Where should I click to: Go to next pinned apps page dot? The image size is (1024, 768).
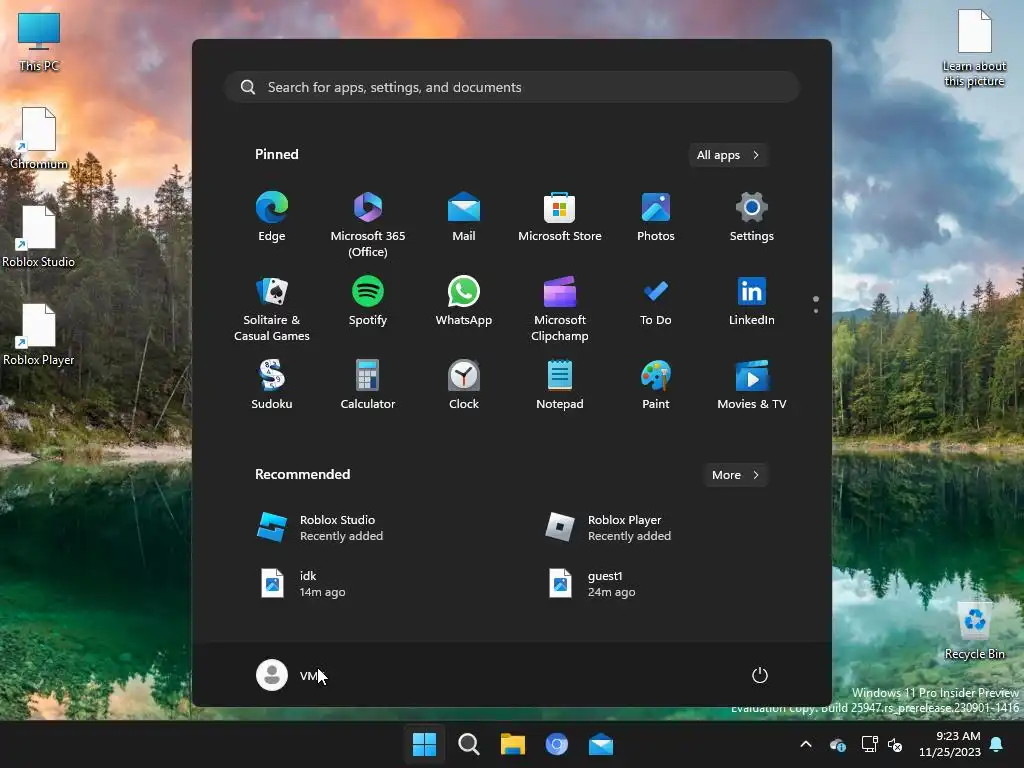(816, 311)
